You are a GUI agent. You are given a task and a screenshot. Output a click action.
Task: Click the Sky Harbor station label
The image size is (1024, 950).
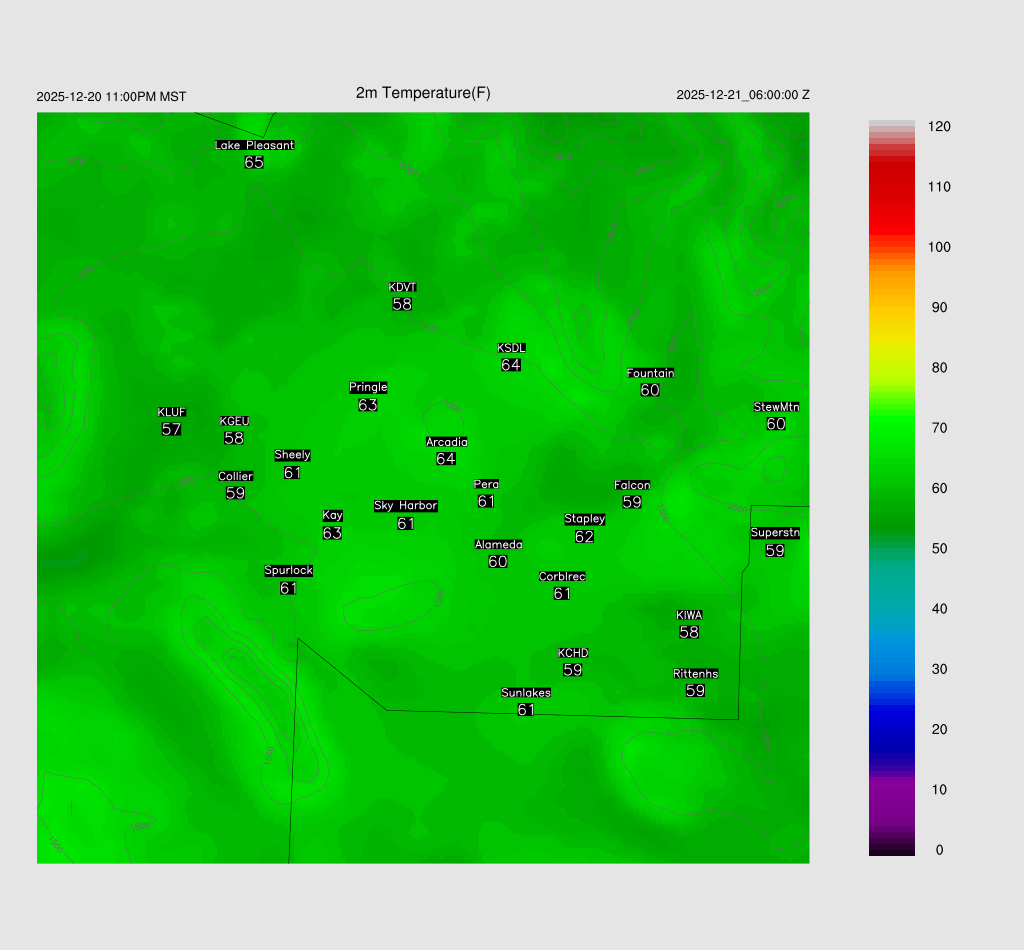point(405,506)
